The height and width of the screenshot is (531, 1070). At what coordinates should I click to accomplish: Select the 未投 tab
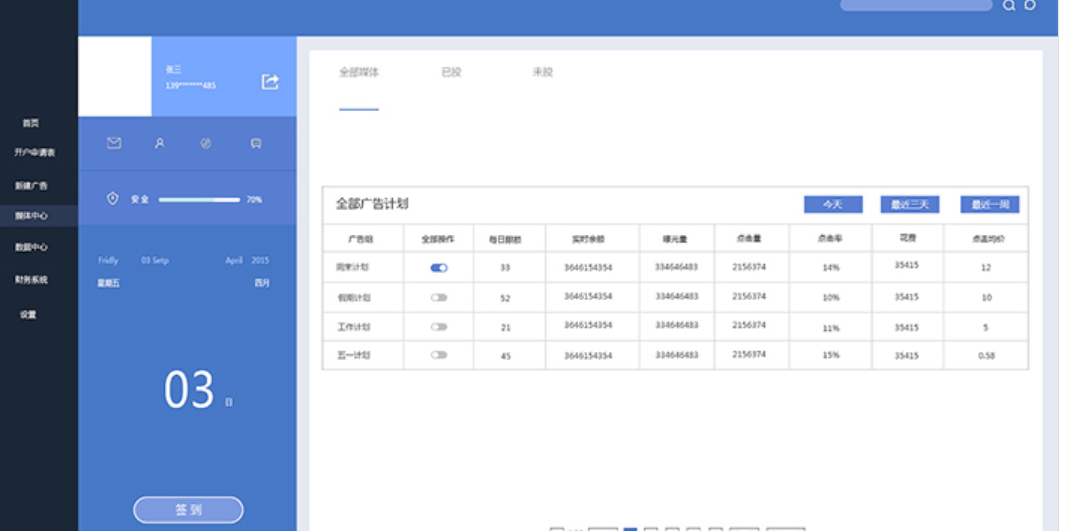[x=543, y=72]
